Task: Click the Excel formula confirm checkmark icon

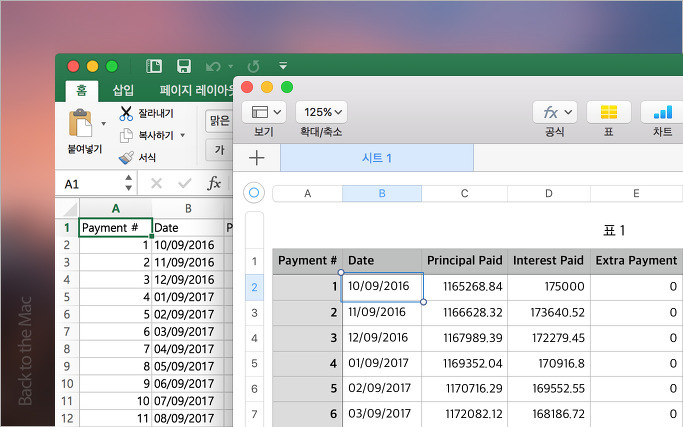Action: (x=185, y=183)
